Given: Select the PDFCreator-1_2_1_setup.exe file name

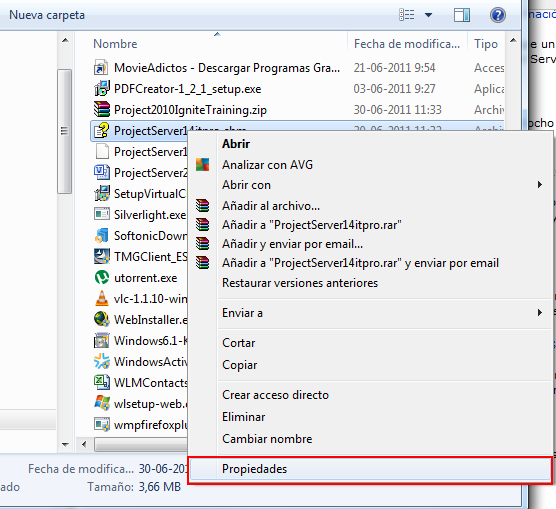Looking at the screenshot, I should pyautogui.click(x=188, y=89).
